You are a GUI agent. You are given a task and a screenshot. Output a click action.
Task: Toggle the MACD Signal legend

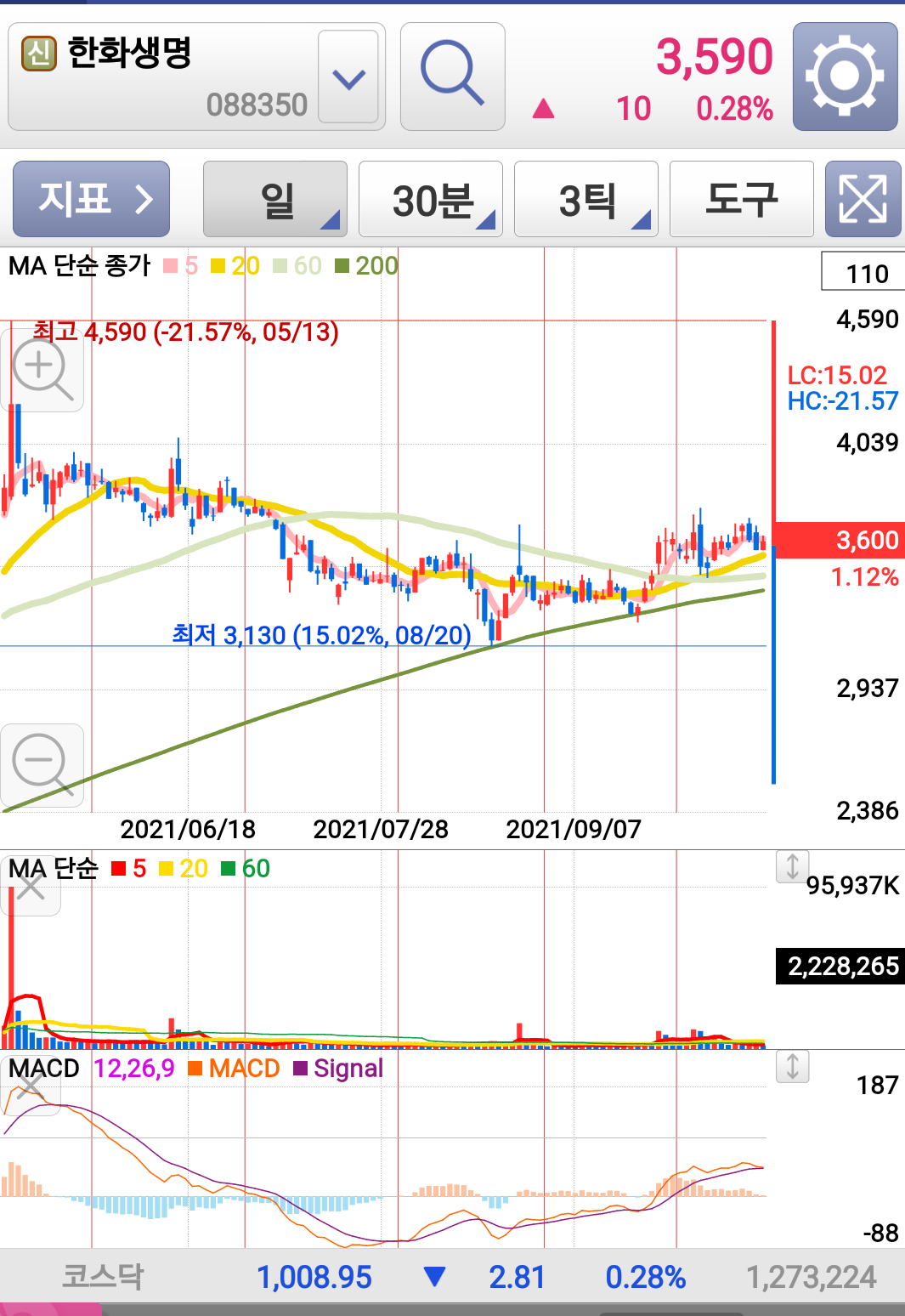tap(338, 1069)
